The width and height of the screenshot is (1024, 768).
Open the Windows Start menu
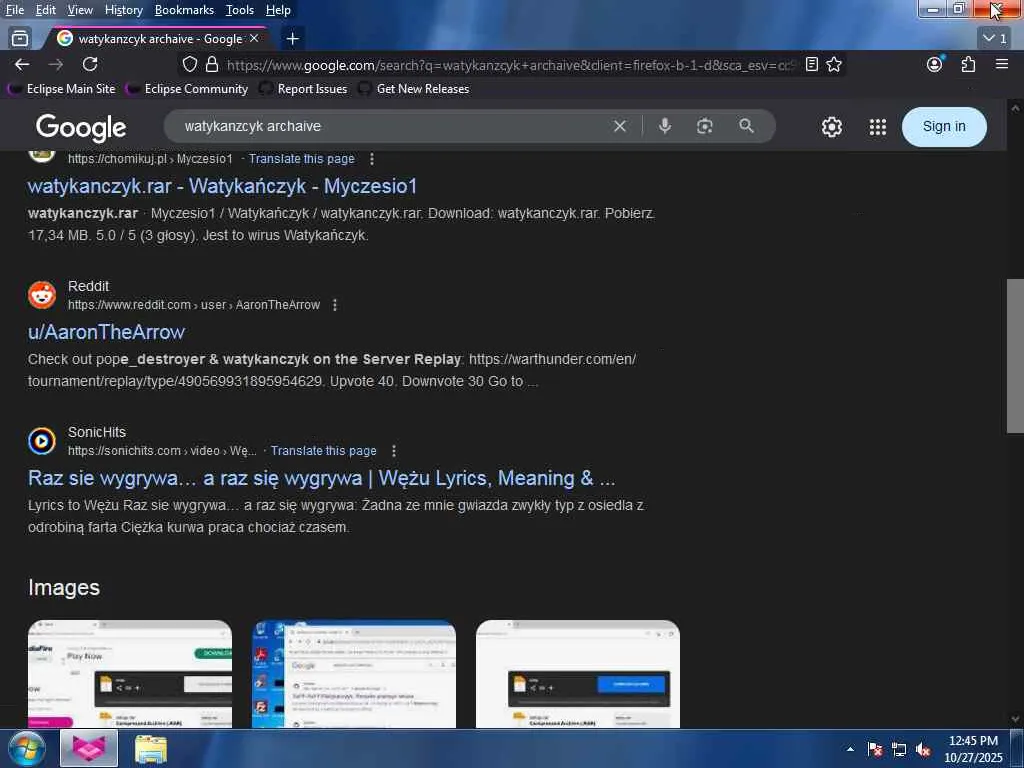(x=26, y=748)
